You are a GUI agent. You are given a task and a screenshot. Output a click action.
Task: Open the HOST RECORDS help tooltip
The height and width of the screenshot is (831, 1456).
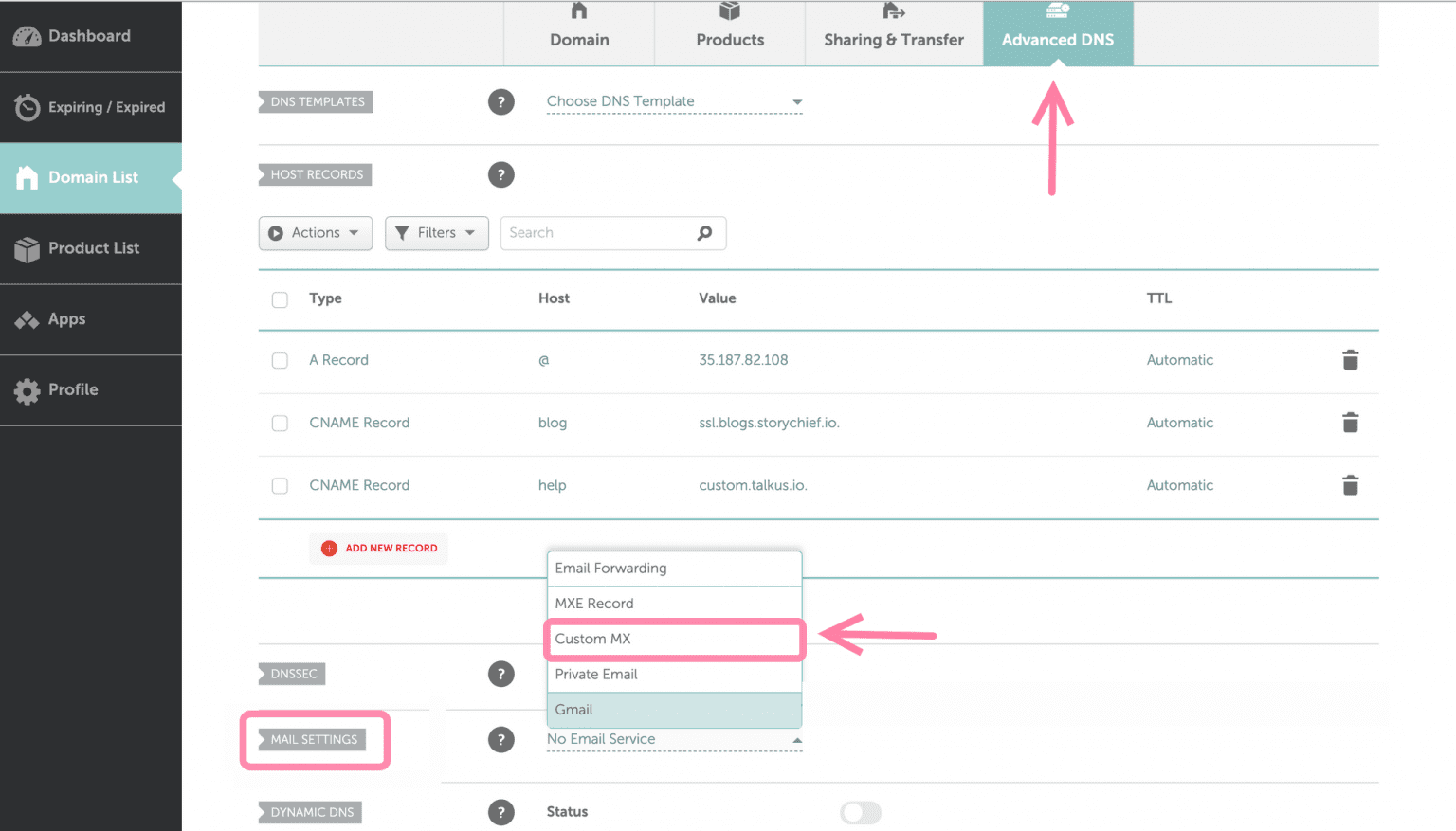click(501, 174)
